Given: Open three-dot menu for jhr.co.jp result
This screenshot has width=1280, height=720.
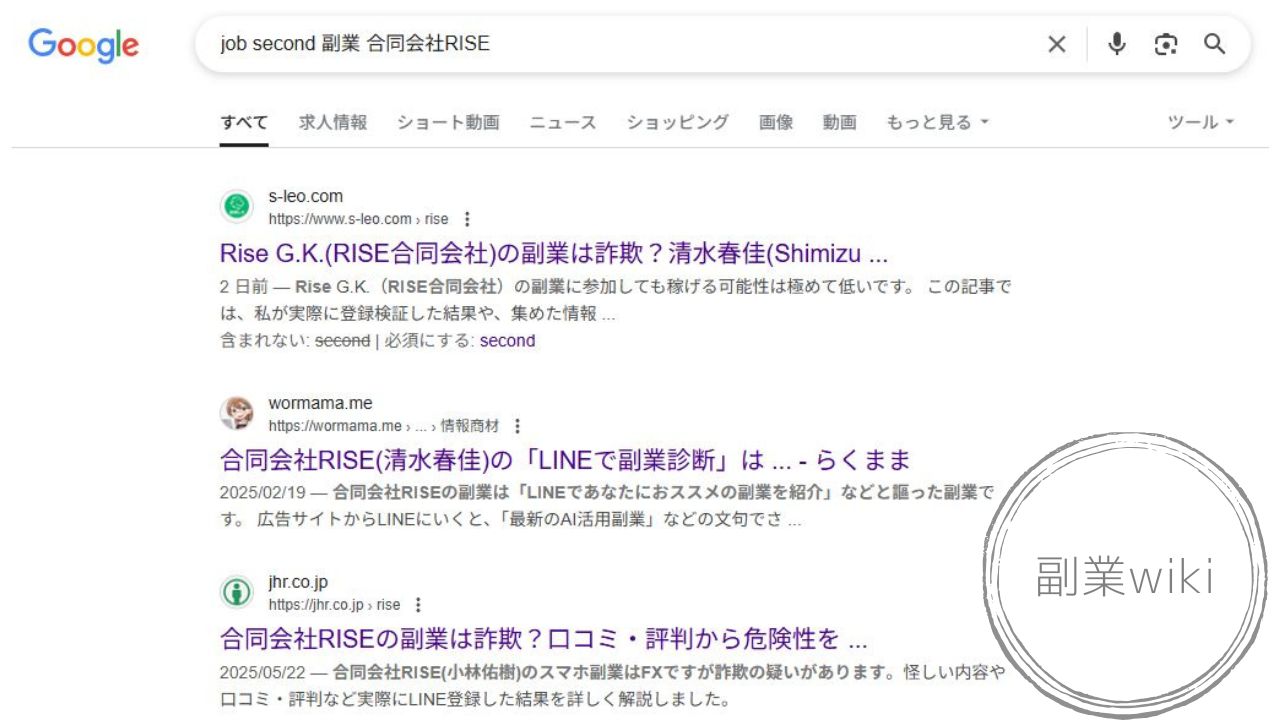Looking at the screenshot, I should point(418,605).
